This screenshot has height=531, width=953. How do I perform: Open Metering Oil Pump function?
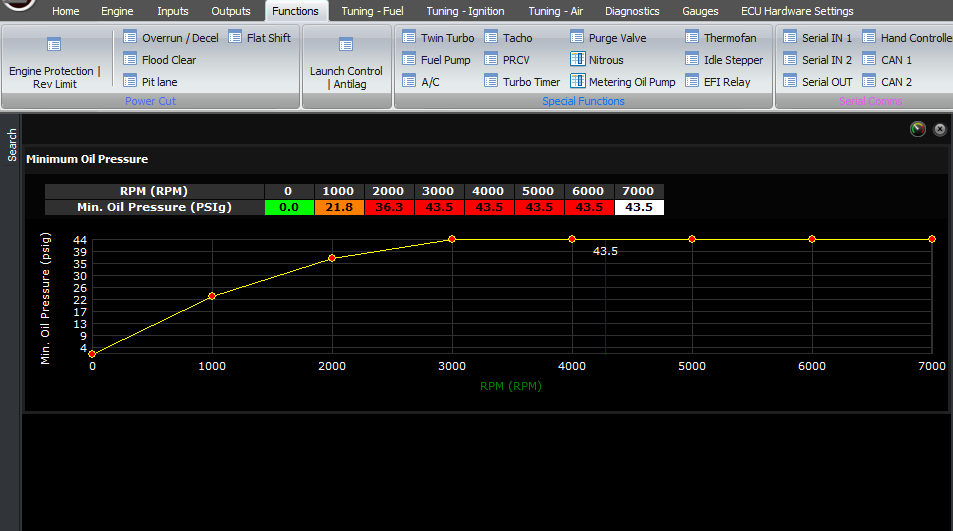tap(623, 81)
